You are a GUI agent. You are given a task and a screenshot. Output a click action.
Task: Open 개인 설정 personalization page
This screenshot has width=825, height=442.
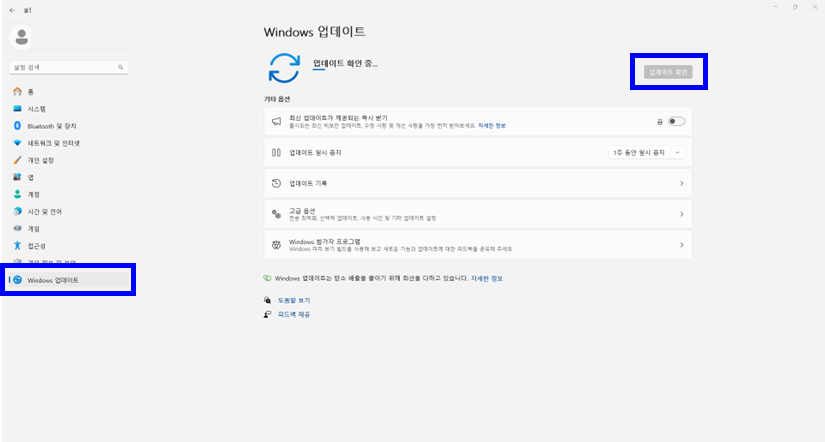(40, 160)
